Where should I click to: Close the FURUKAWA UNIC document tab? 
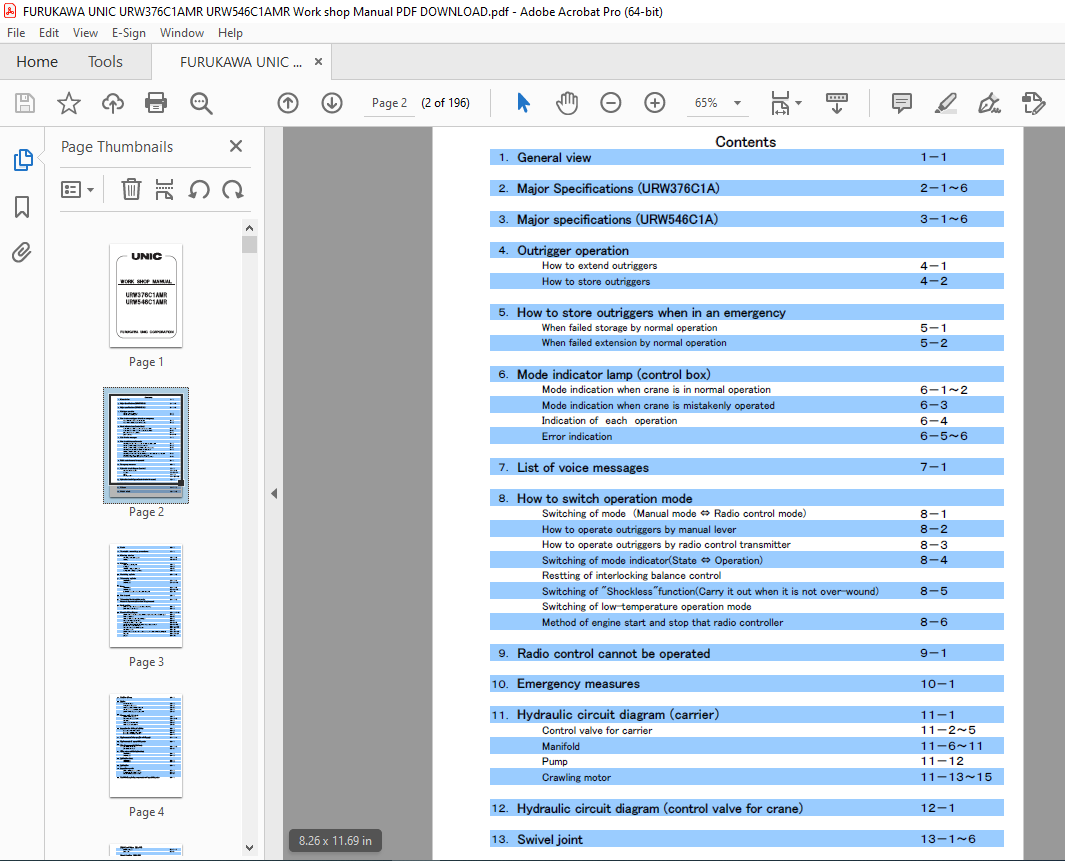318,62
